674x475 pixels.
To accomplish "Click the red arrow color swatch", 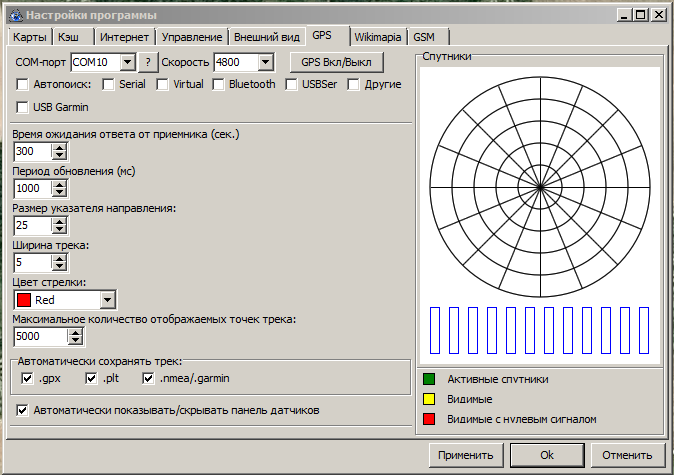I will (24, 299).
